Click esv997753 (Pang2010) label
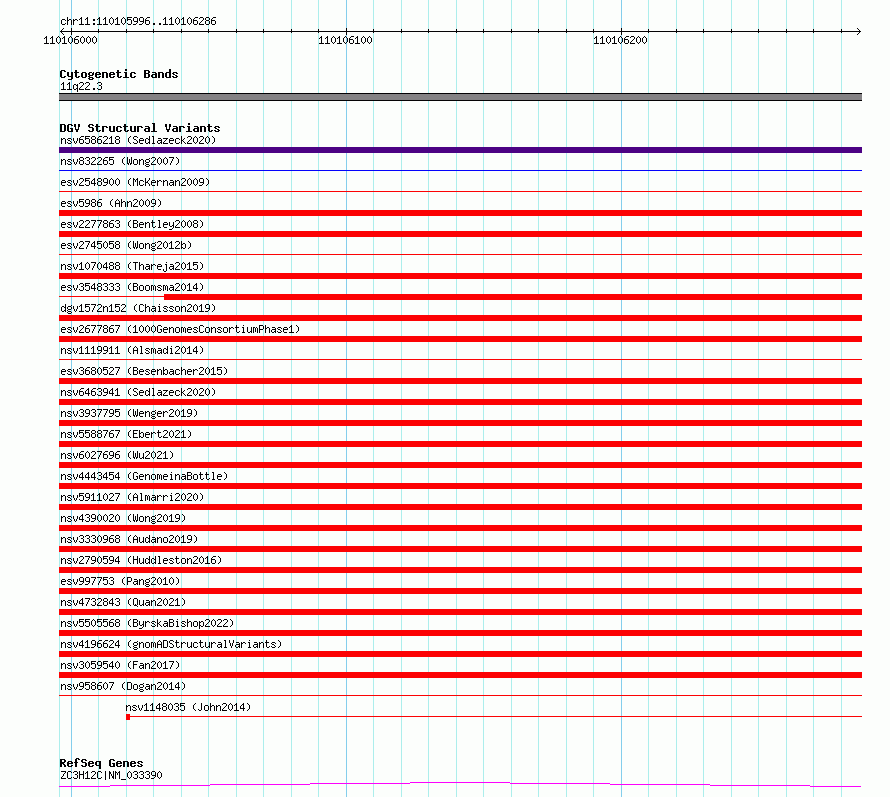Image resolution: width=890 pixels, height=797 pixels. click(x=120, y=581)
